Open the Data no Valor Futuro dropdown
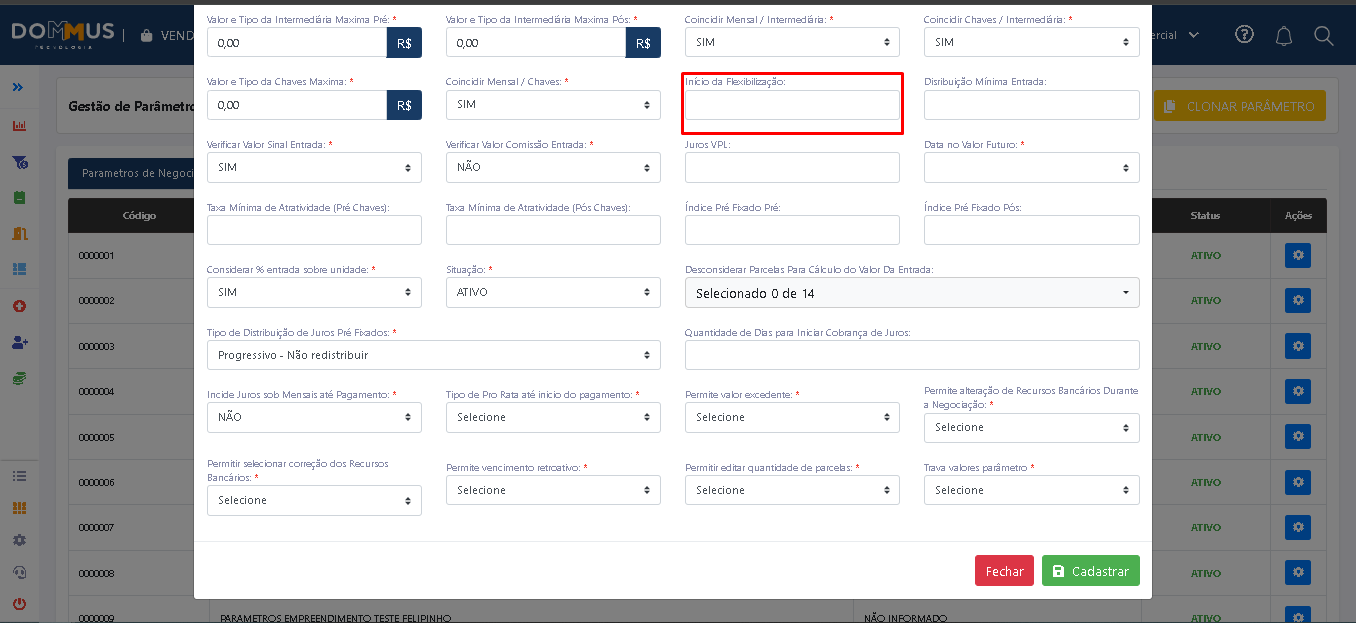The width and height of the screenshot is (1356, 623). pyautogui.click(x=1031, y=167)
